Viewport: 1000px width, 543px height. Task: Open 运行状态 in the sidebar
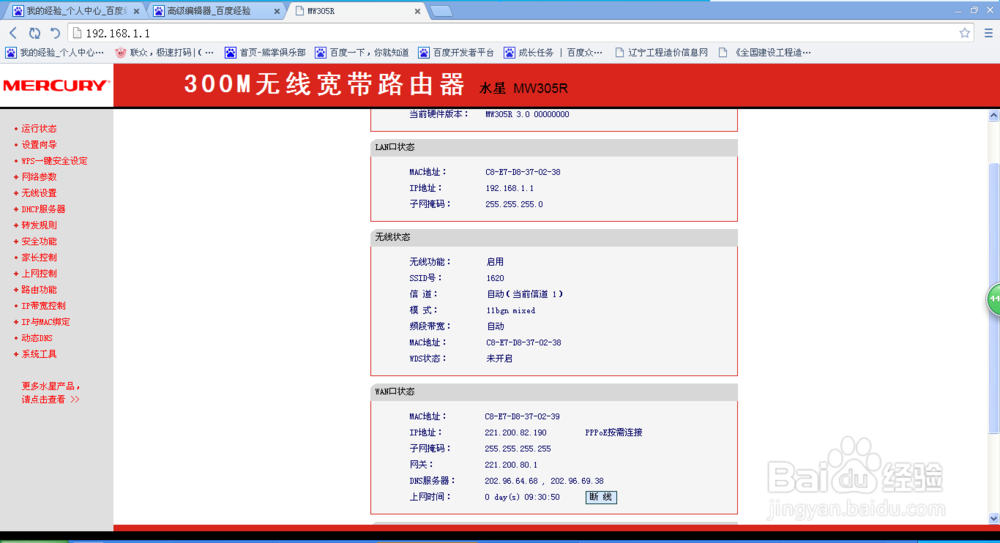pos(39,129)
